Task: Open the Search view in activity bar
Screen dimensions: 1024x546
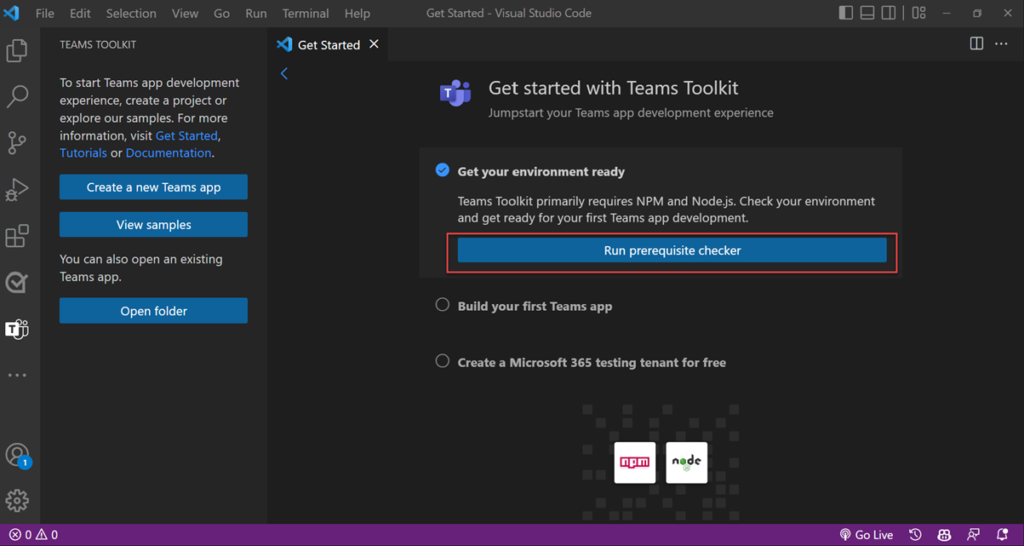Action: [17, 97]
